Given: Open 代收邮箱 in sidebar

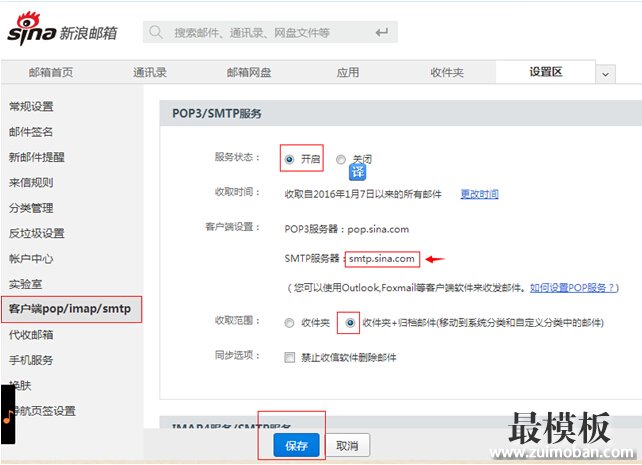Looking at the screenshot, I should pyautogui.click(x=31, y=335).
